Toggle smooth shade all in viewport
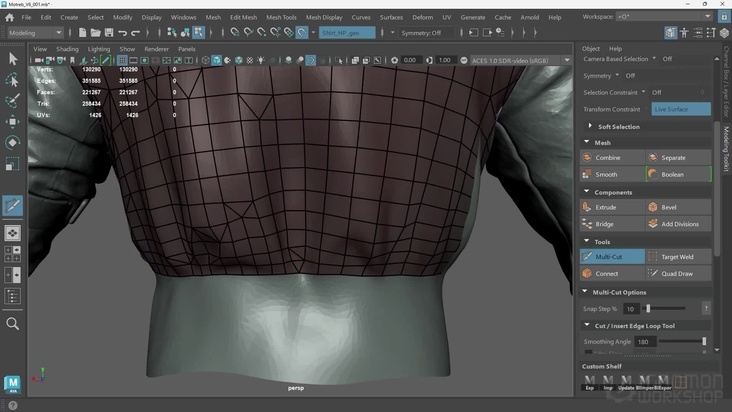Image resolution: width=732 pixels, height=412 pixels. (217, 60)
